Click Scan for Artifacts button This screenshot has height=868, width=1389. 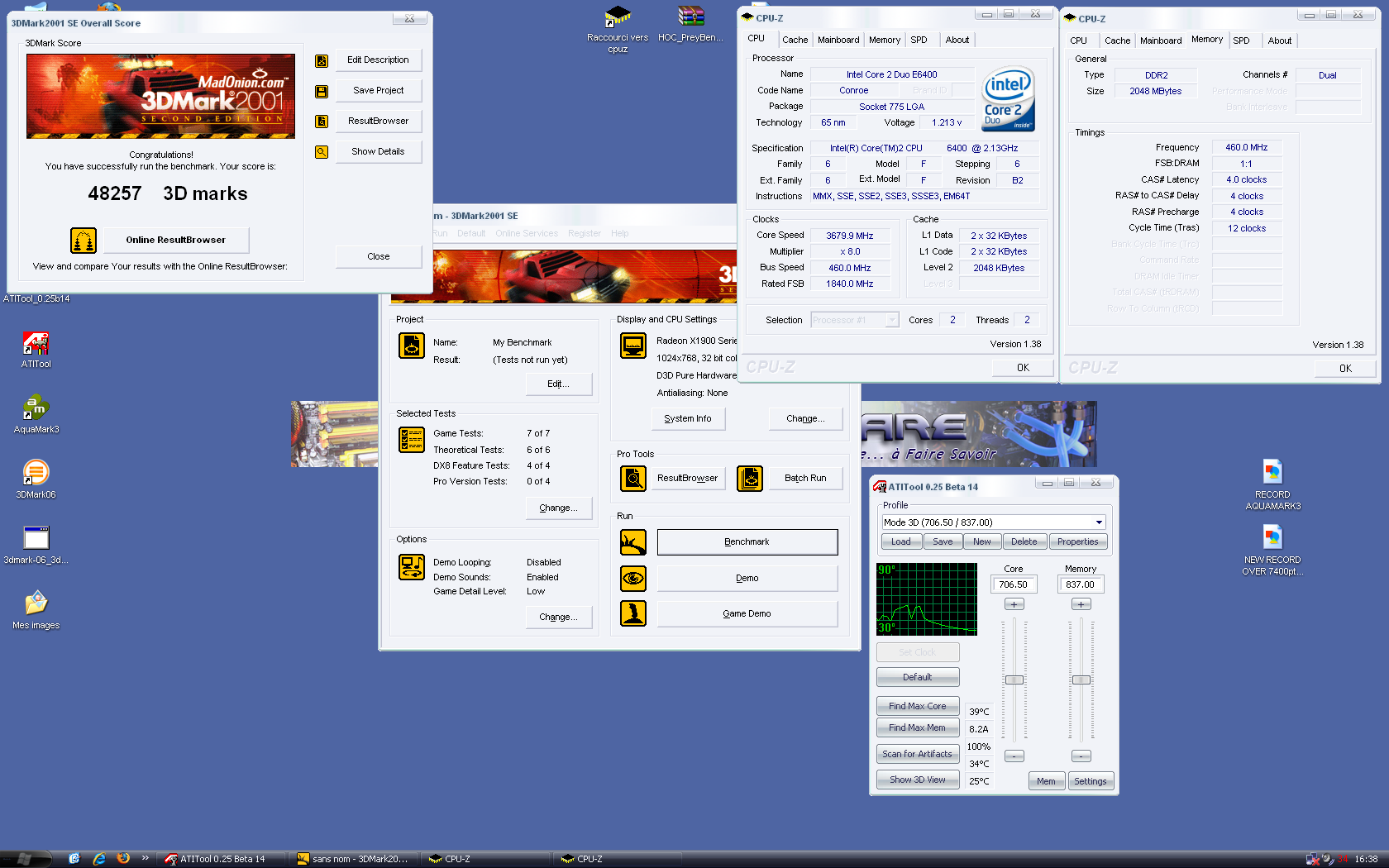[918, 754]
